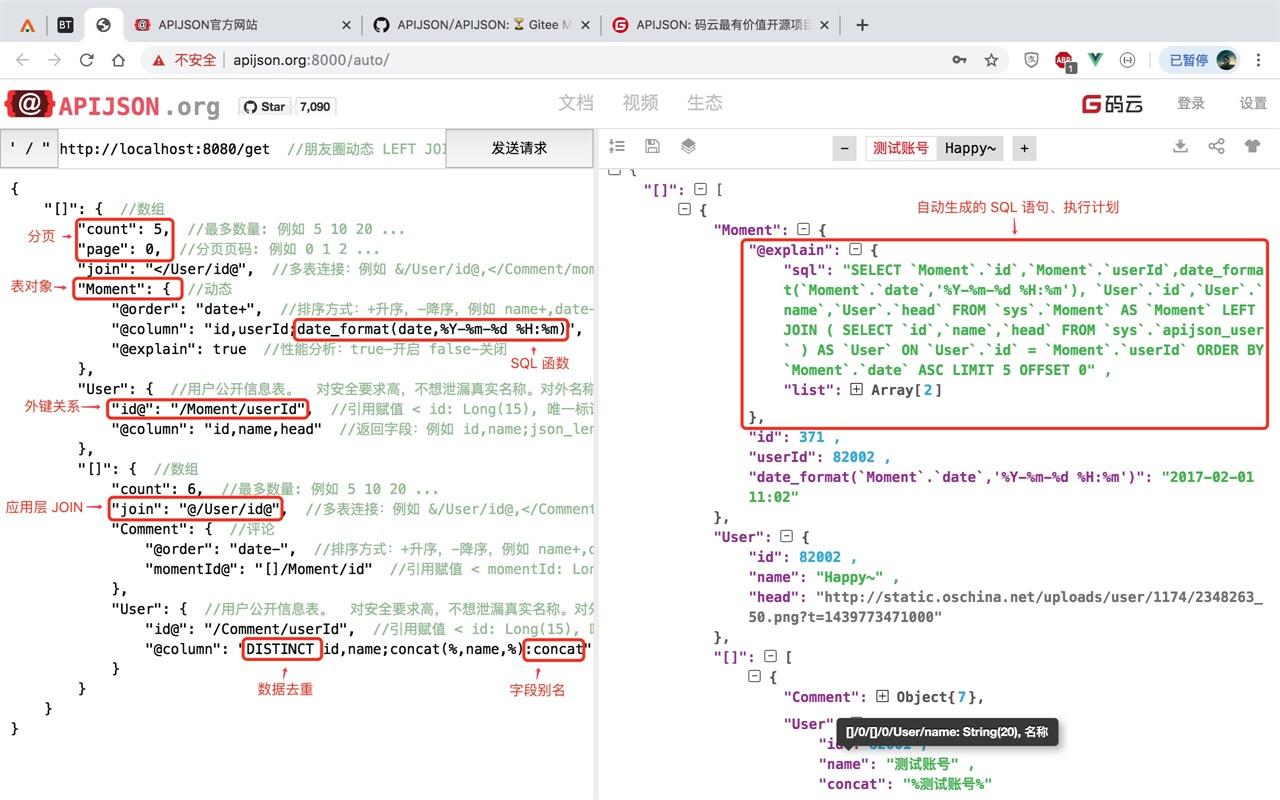Open the 登录 login link
This screenshot has width=1280, height=800.
[x=1191, y=102]
